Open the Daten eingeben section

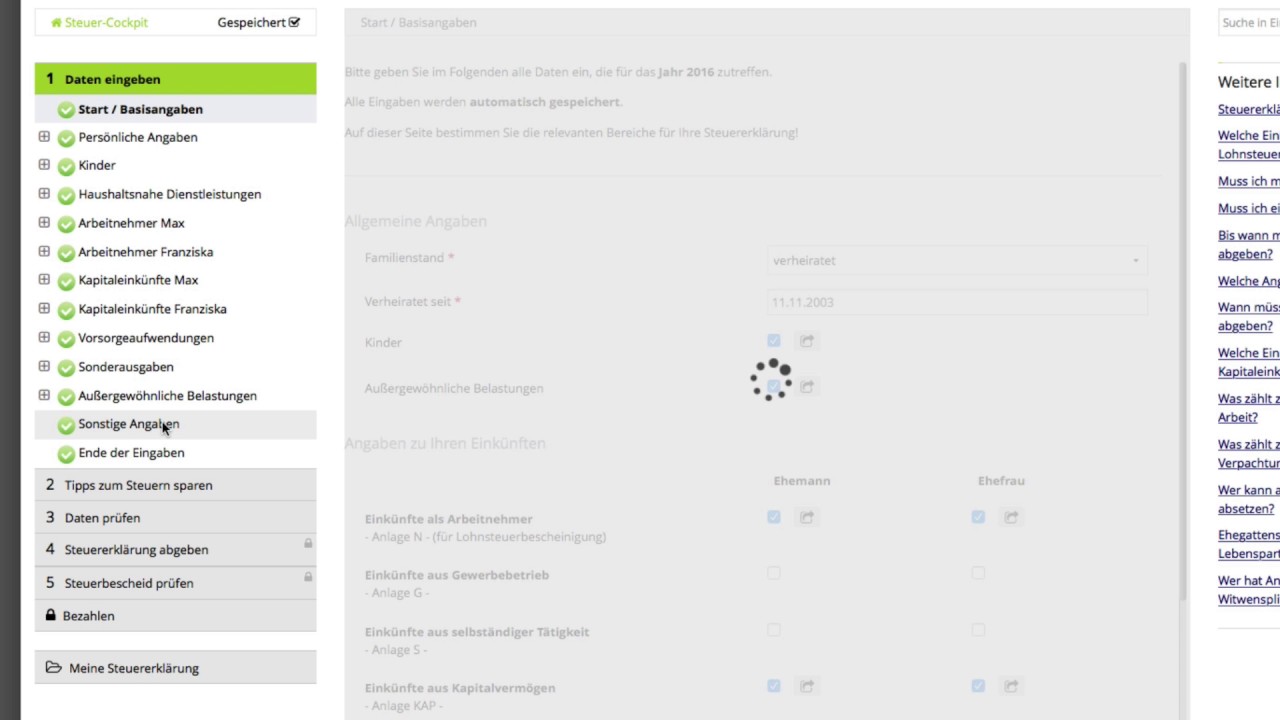pyautogui.click(x=175, y=79)
